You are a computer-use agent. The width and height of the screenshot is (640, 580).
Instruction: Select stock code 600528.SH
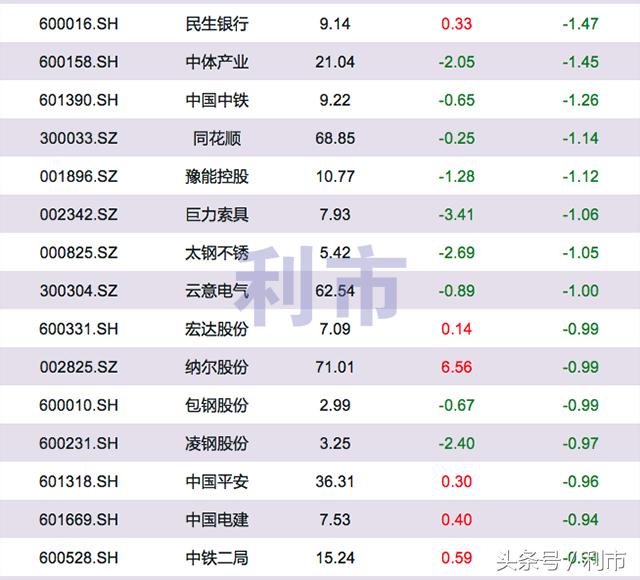click(x=79, y=558)
